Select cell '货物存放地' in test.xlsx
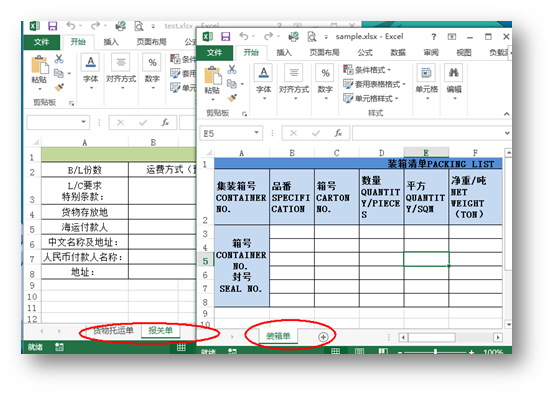 85,212
